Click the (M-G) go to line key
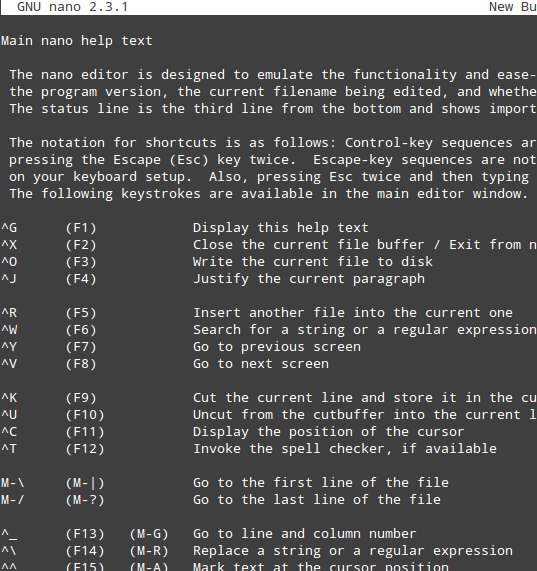This screenshot has height=571, width=537. 149,534
